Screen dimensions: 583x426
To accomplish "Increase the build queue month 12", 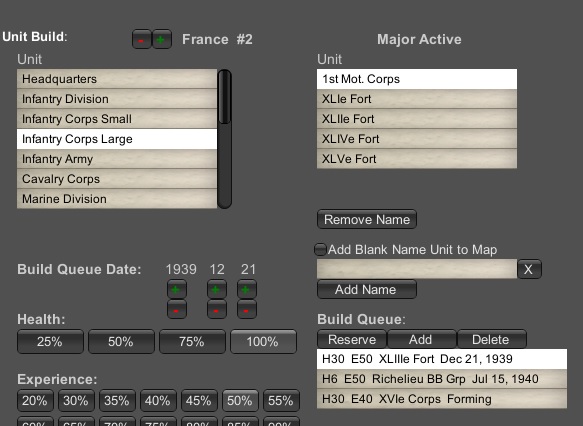I will [217, 289].
